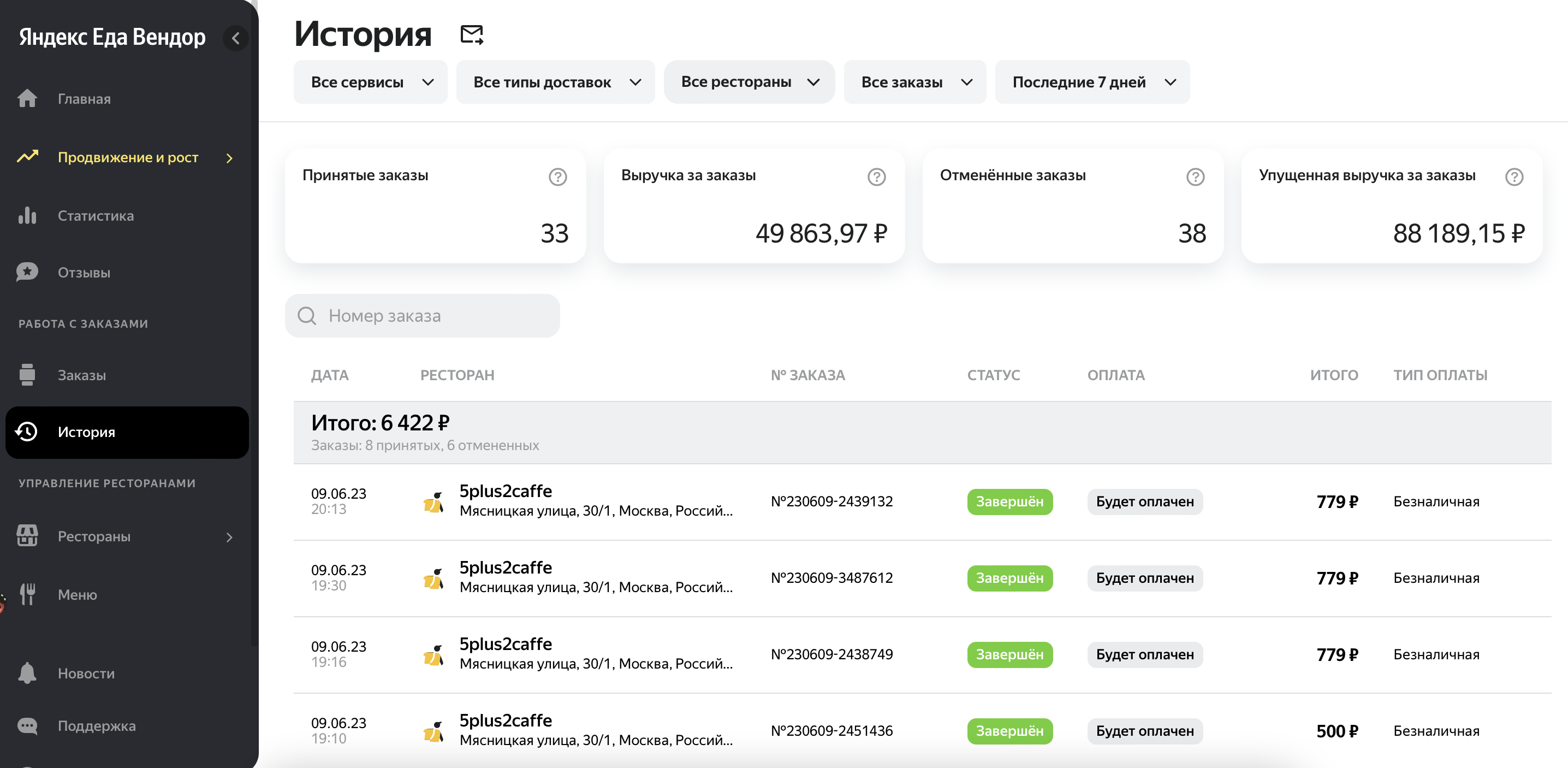Open the Все типы доставок dropdown
The image size is (1568, 768).
tap(555, 82)
